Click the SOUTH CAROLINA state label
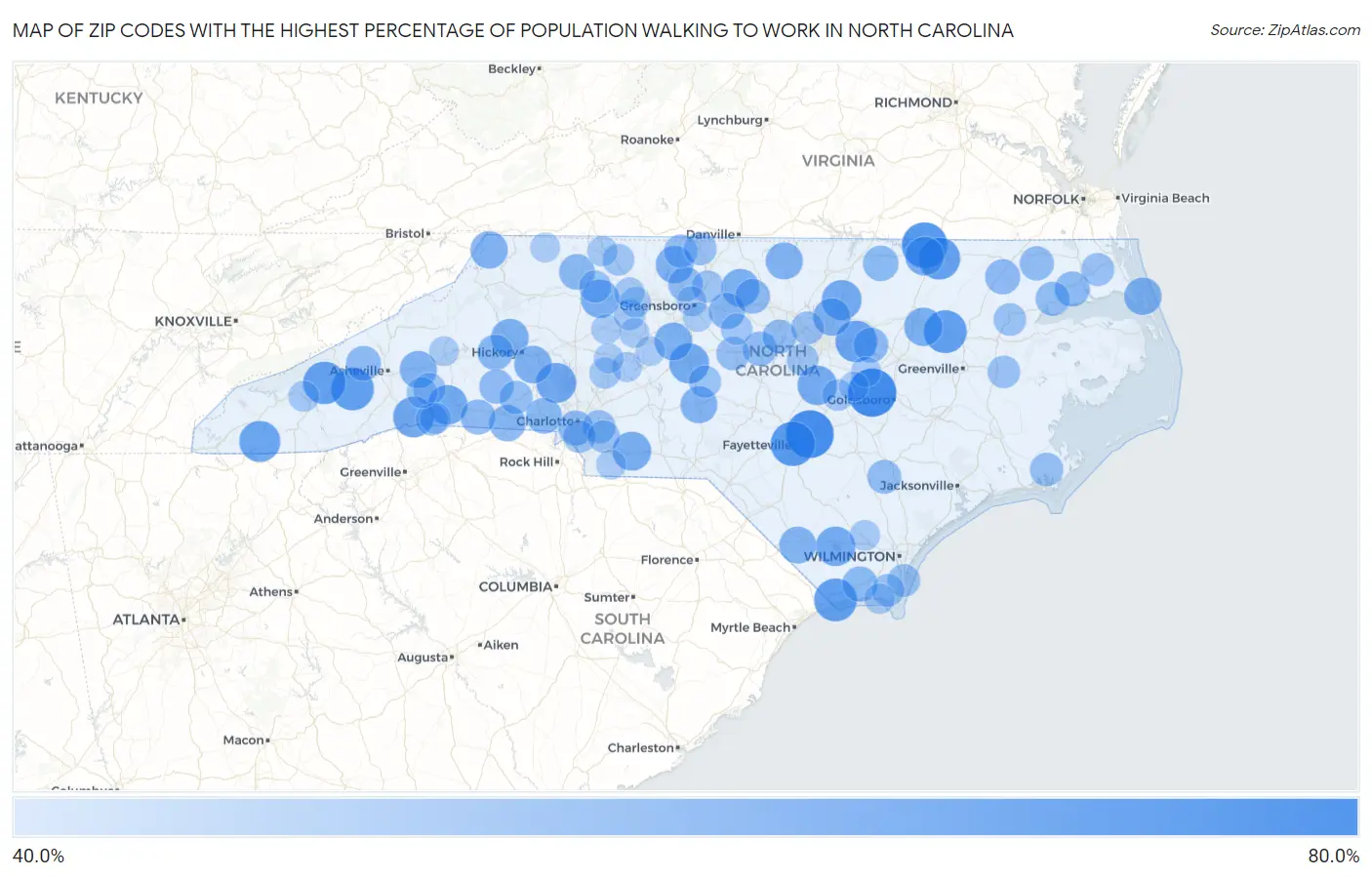The height and width of the screenshot is (877, 1372). point(623,629)
